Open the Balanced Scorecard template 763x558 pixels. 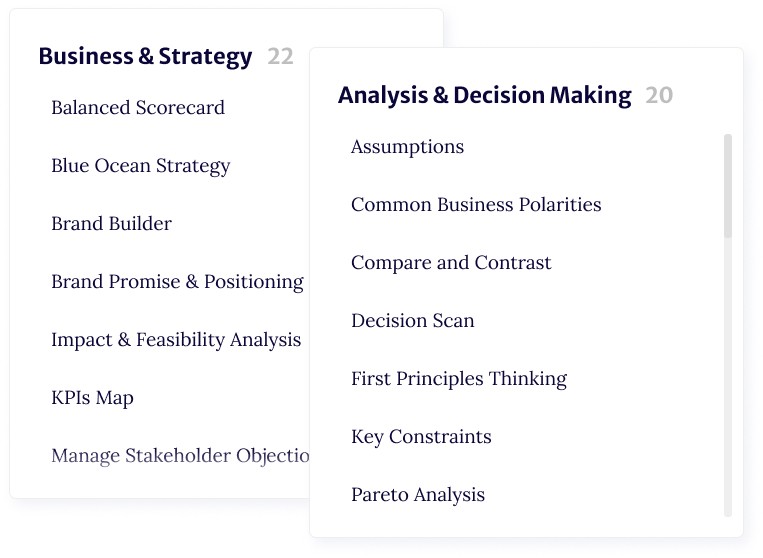pos(138,108)
